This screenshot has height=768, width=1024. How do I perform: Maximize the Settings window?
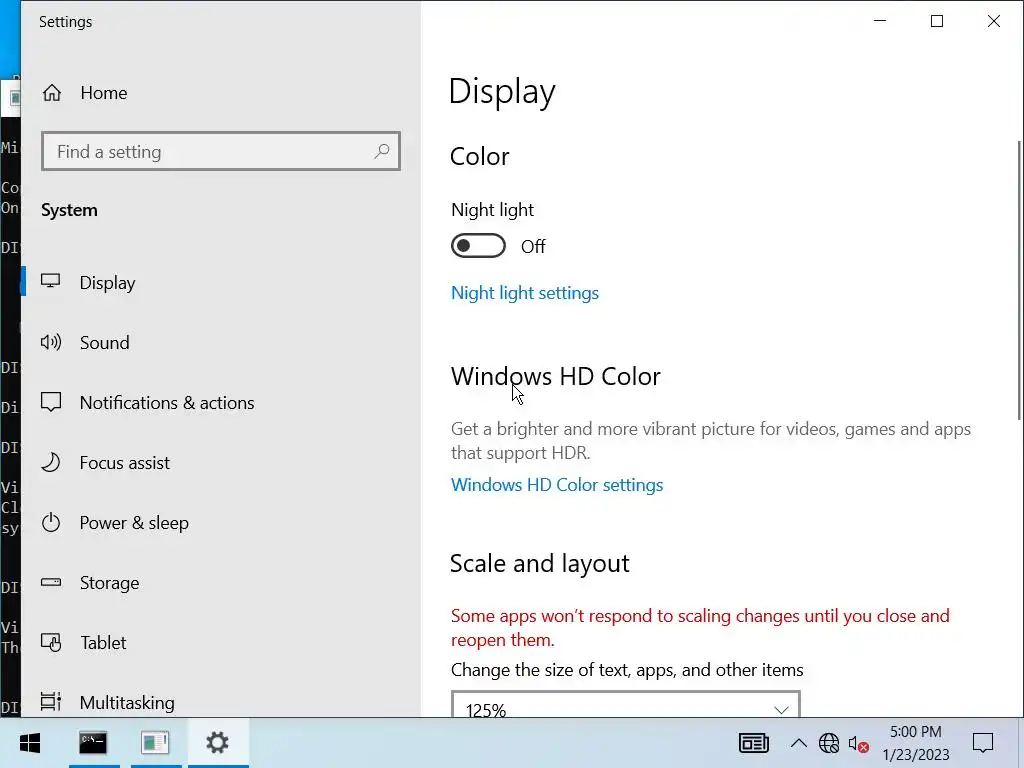[937, 21]
